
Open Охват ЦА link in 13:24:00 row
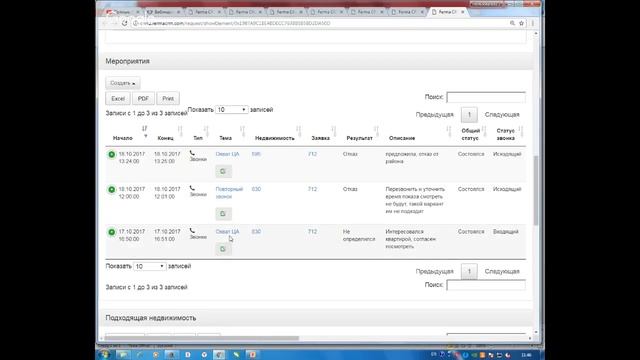227,154
